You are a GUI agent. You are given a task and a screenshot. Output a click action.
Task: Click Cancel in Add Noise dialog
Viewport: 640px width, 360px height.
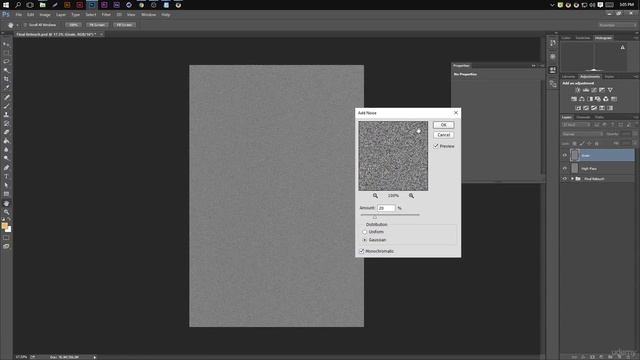click(x=444, y=135)
